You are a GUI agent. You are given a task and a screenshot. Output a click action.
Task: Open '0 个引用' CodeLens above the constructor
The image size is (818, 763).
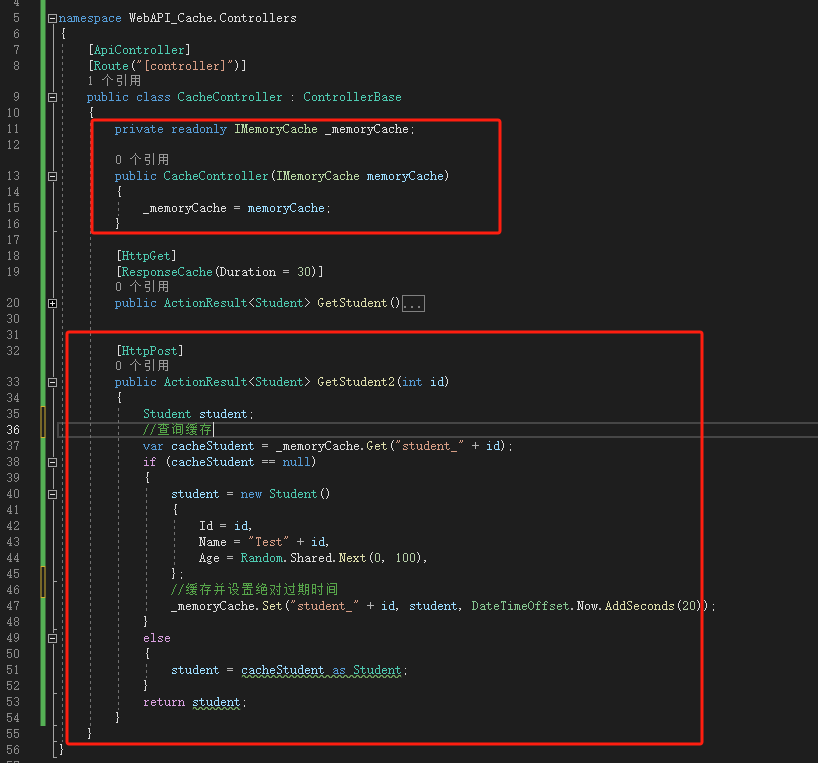(x=141, y=160)
